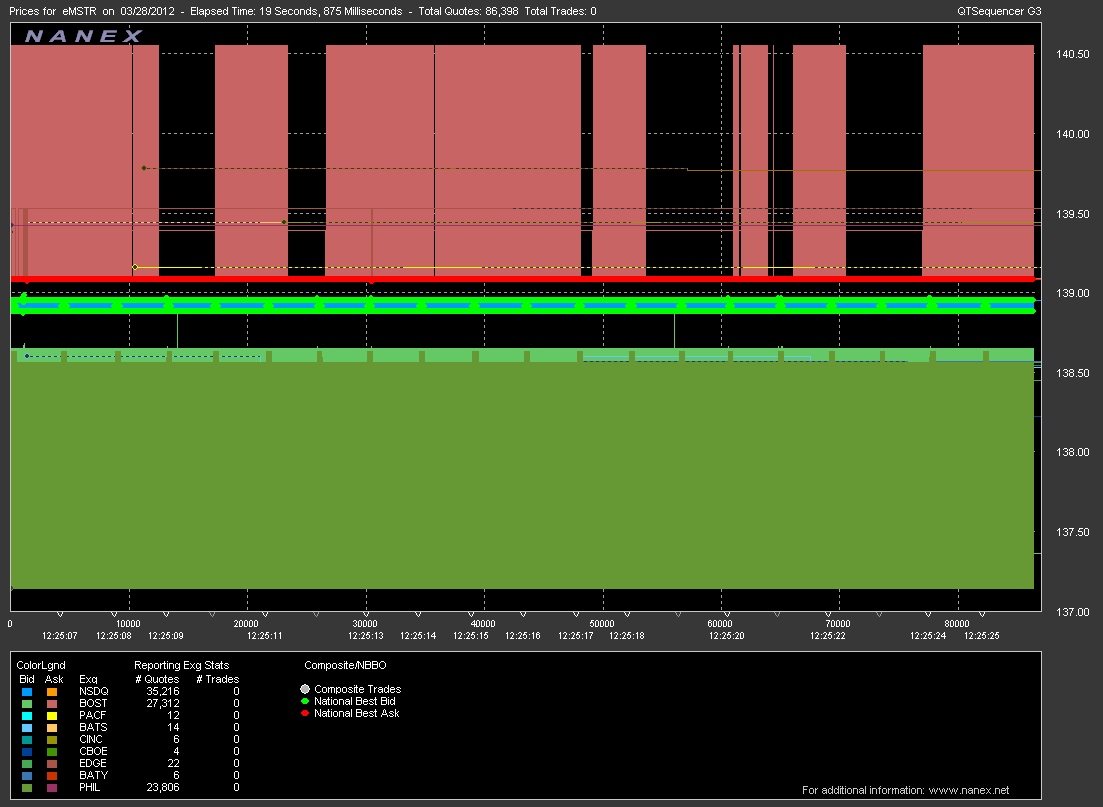Screen dimensions: 1103x807
Task: Choose the BATS ask color swatch
Action: point(52,727)
